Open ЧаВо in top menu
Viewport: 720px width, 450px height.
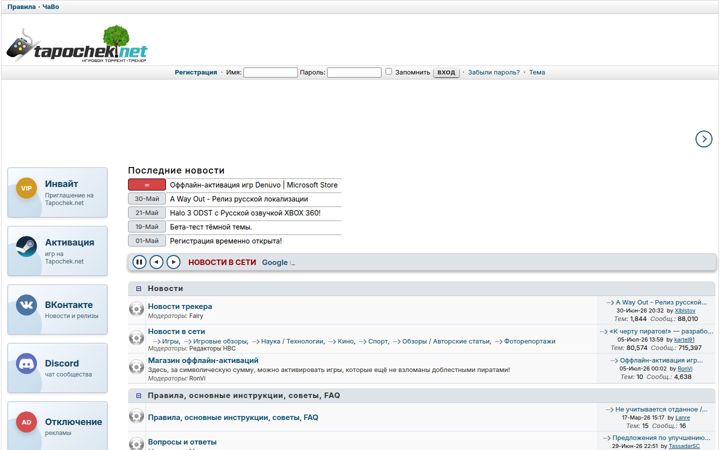[51, 7]
